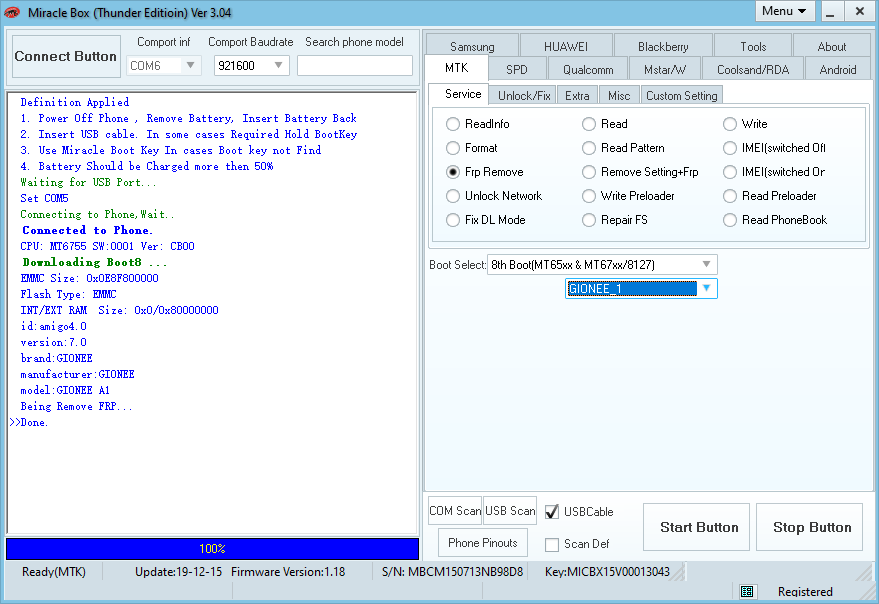The width and height of the screenshot is (879, 604).
Task: Open Phone Pinouts
Action: [x=483, y=543]
